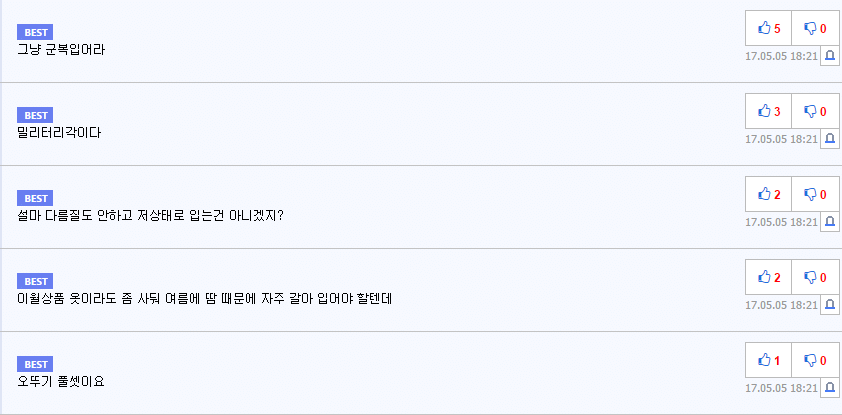Click siren report icon for '밀리터리각이다'
The height and width of the screenshot is (415, 842).
(830, 139)
